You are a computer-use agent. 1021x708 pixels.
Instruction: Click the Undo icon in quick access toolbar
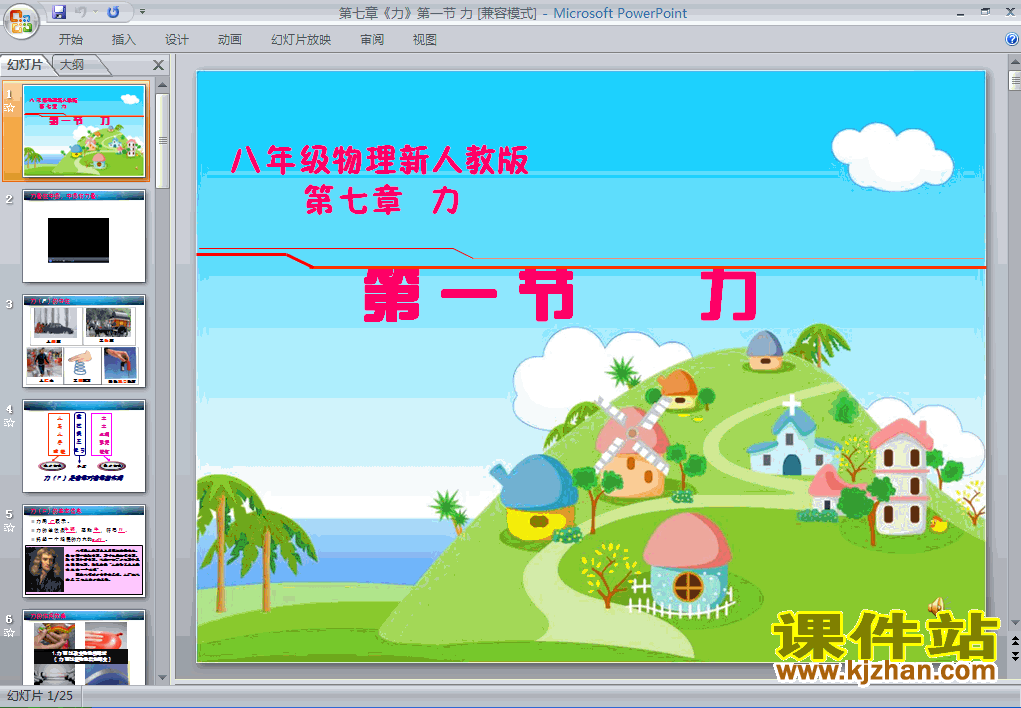point(80,12)
